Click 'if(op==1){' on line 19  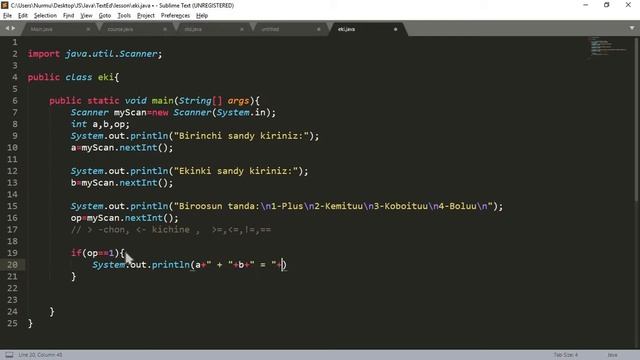[x=98, y=253]
